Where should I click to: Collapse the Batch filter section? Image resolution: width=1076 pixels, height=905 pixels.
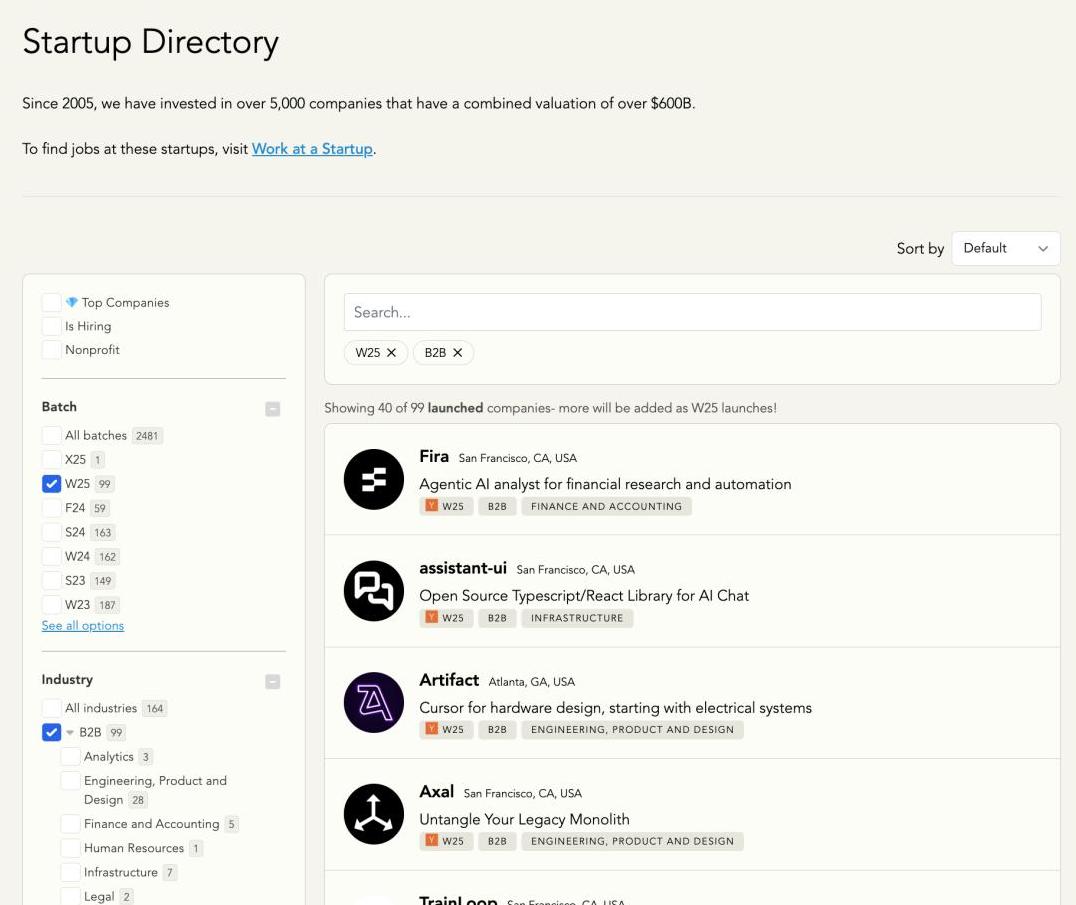[272, 409]
